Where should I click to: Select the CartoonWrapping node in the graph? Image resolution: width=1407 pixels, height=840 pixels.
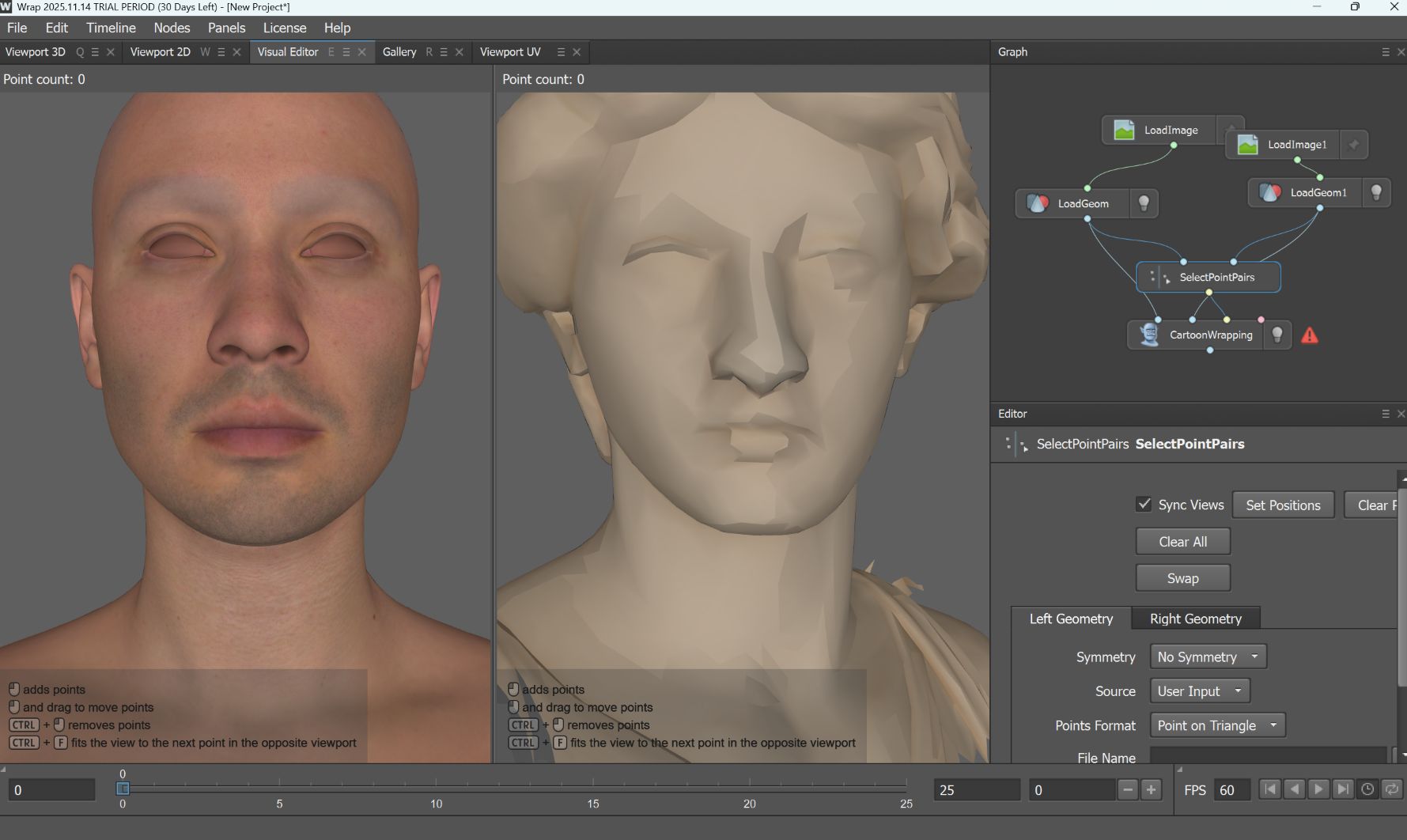pos(1210,335)
